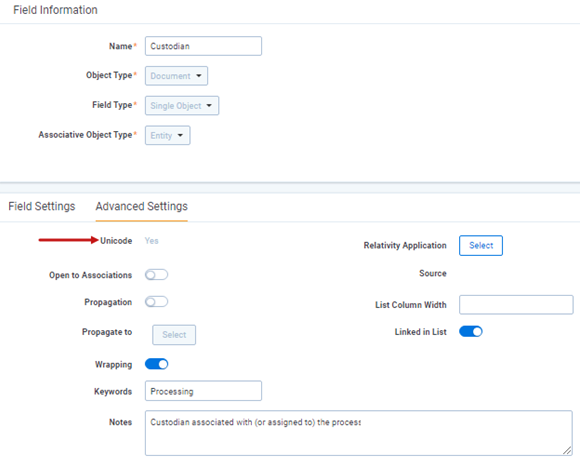Click the Unicode label

pos(116,241)
